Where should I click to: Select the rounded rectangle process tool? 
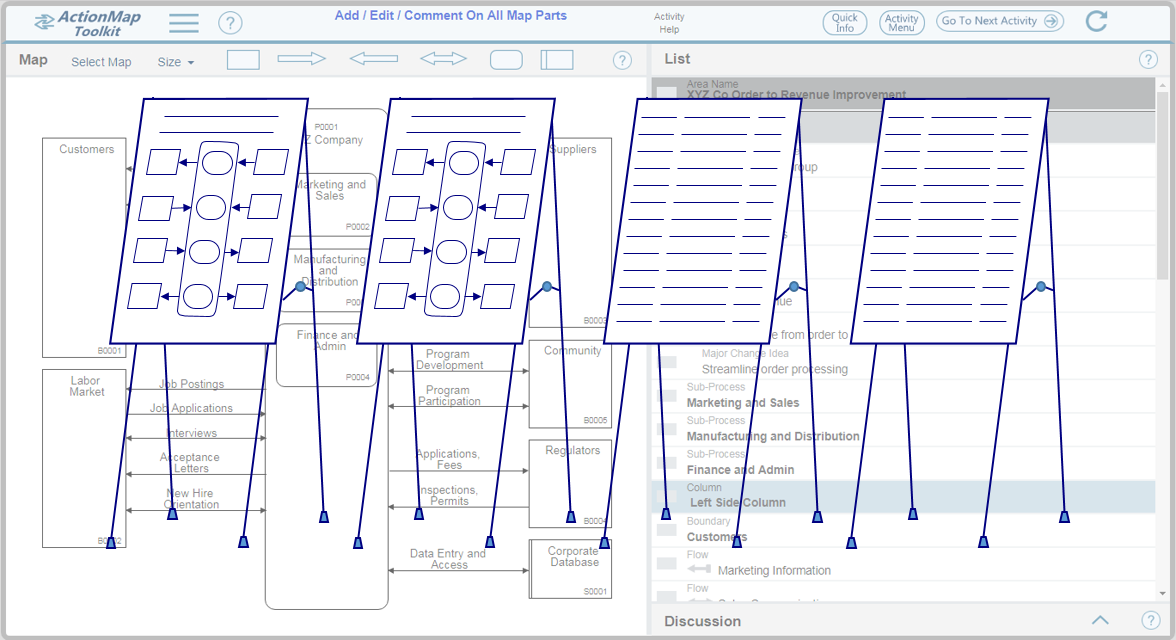(506, 60)
